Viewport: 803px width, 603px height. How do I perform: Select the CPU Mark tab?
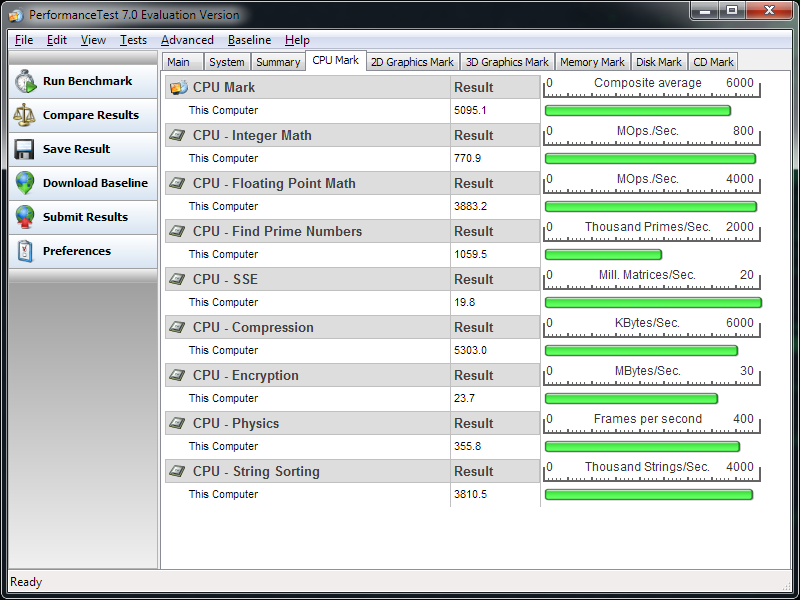tap(335, 60)
